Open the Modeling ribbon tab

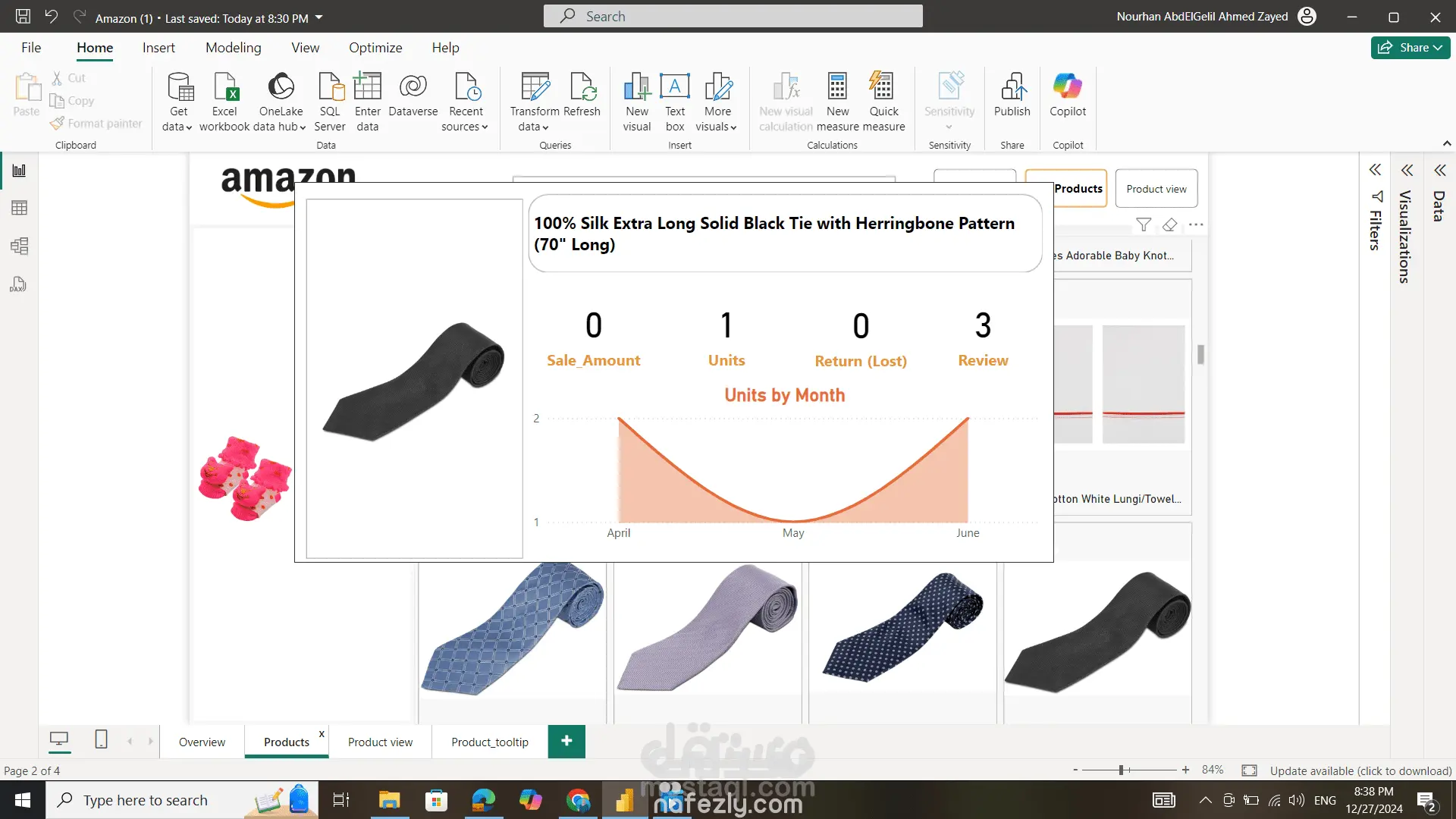point(233,47)
